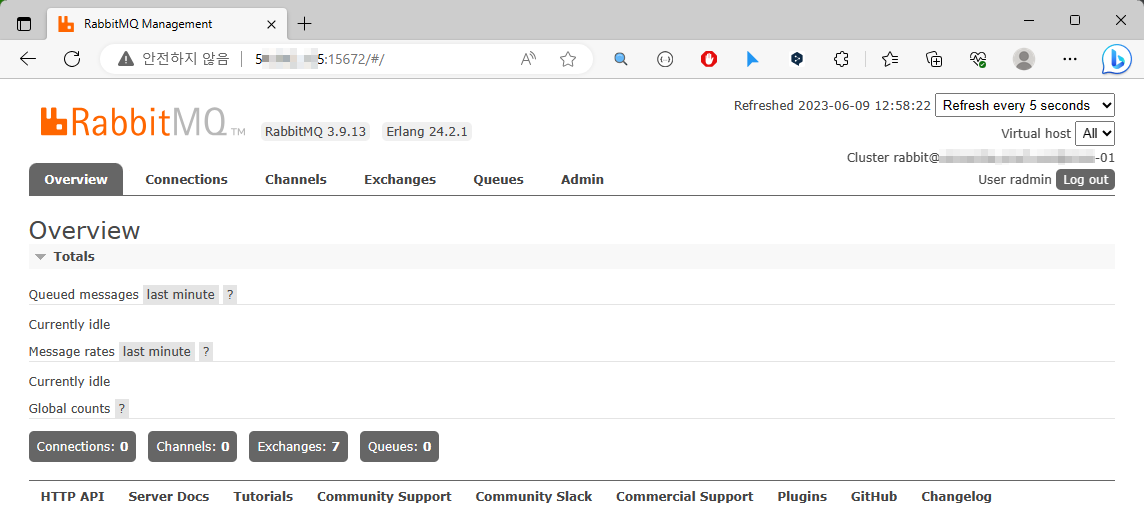The width and height of the screenshot is (1144, 526).
Task: Switch to the Queues tab
Action: pyautogui.click(x=498, y=179)
